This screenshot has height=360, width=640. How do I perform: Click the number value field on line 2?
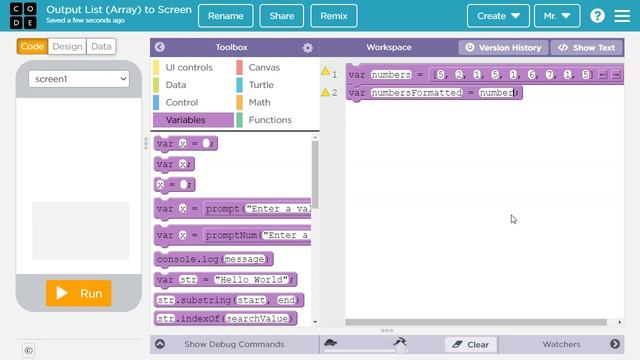[497, 93]
